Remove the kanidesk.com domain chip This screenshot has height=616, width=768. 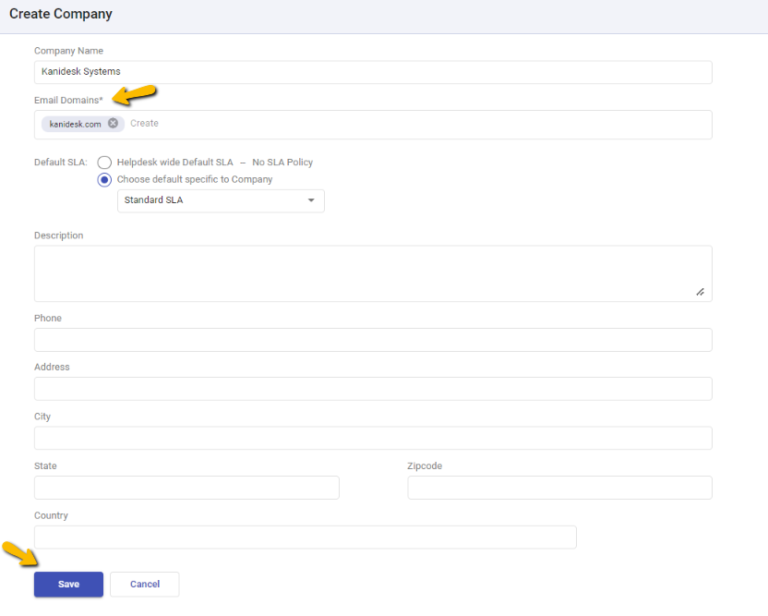pos(113,124)
